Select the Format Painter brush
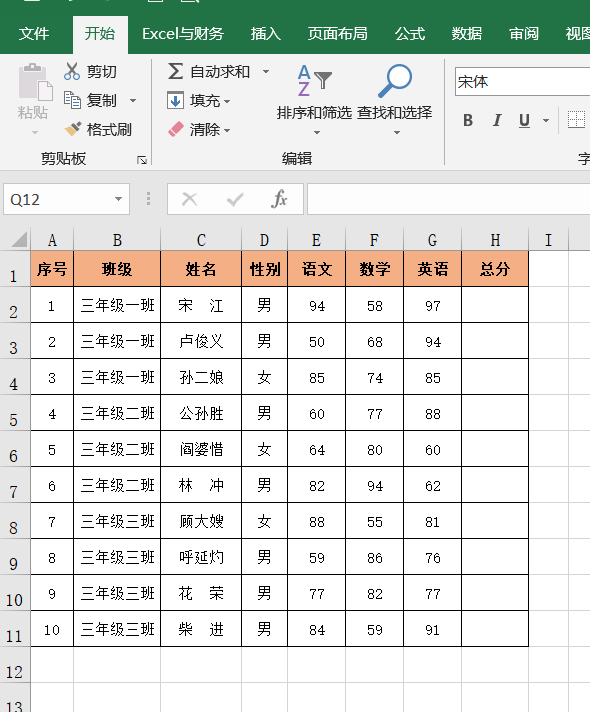The width and height of the screenshot is (590, 712). [x=73, y=129]
